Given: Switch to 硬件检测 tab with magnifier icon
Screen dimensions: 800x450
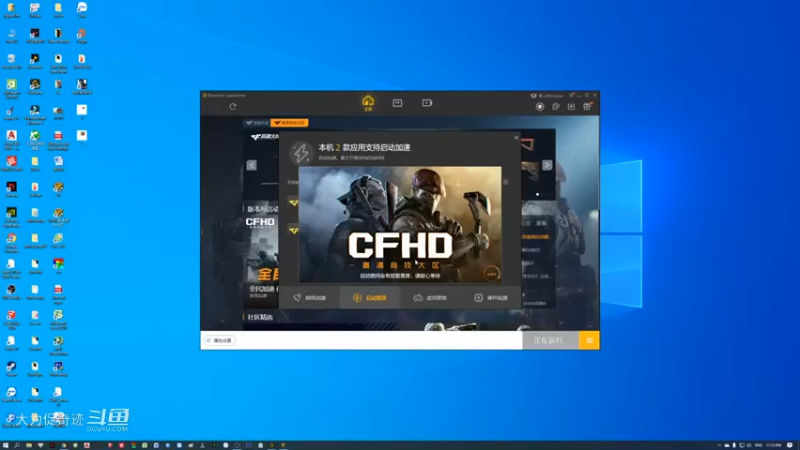Looking at the screenshot, I should point(491,298).
